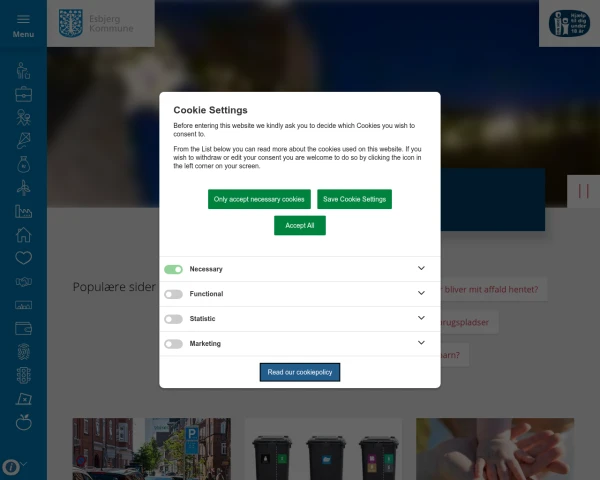Click the 'Statistic' category label
The height and width of the screenshot is (480, 600).
[x=202, y=319]
